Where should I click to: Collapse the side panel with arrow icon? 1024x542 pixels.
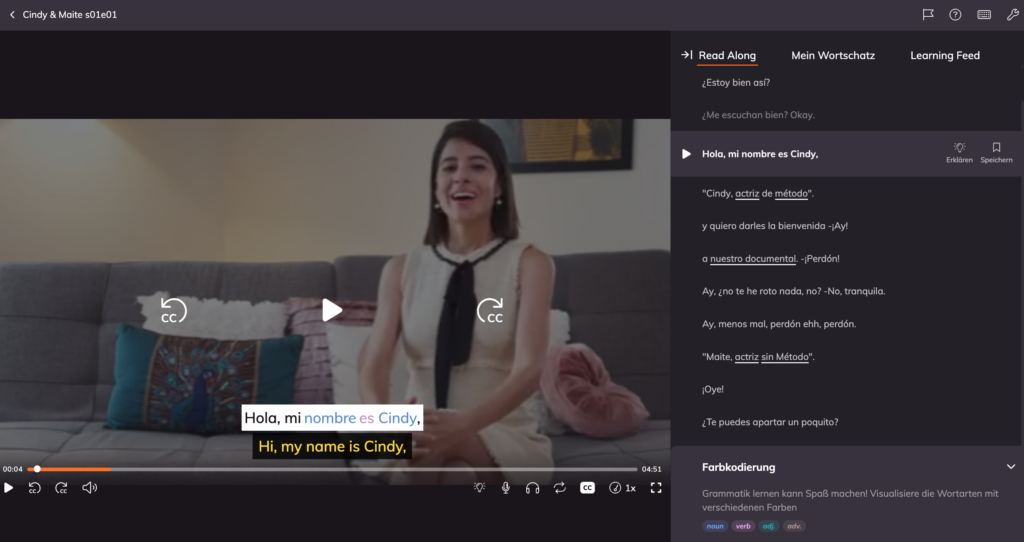pos(686,55)
